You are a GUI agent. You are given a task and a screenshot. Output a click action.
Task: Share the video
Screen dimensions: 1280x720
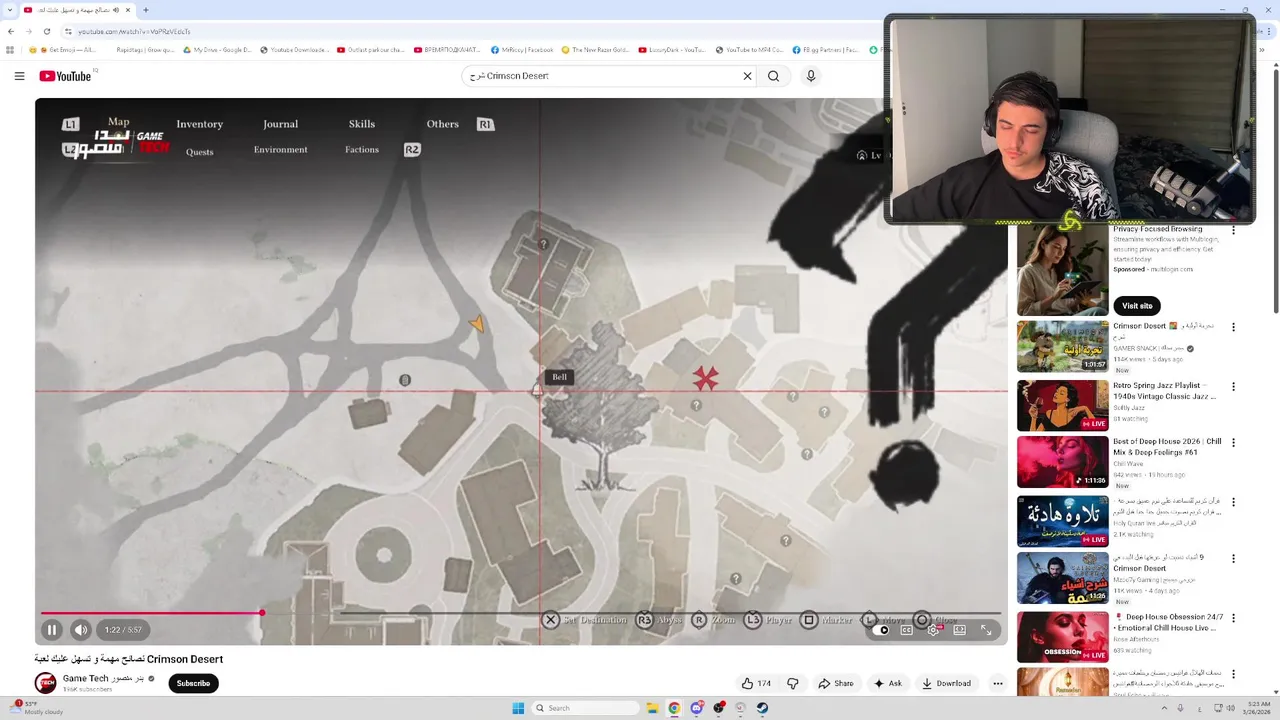coord(836,683)
